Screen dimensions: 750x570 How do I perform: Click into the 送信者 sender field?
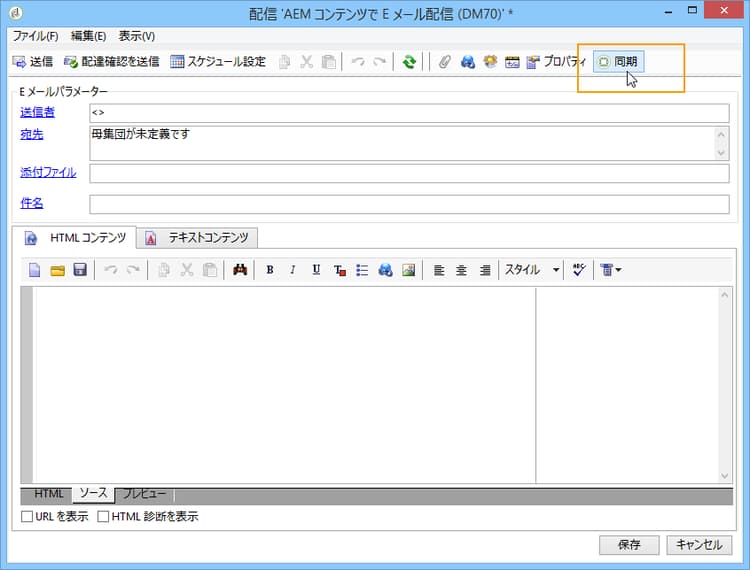tap(409, 113)
